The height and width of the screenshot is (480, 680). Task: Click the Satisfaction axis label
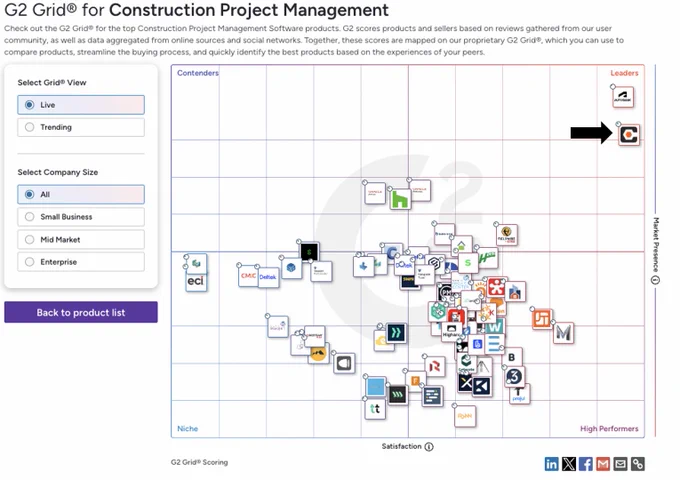(x=402, y=447)
